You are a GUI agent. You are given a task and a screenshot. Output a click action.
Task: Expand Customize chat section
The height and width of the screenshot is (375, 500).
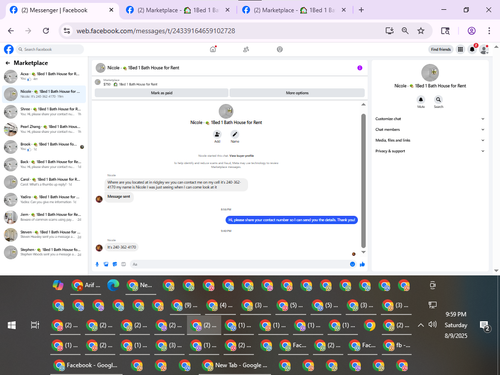pos(430,119)
